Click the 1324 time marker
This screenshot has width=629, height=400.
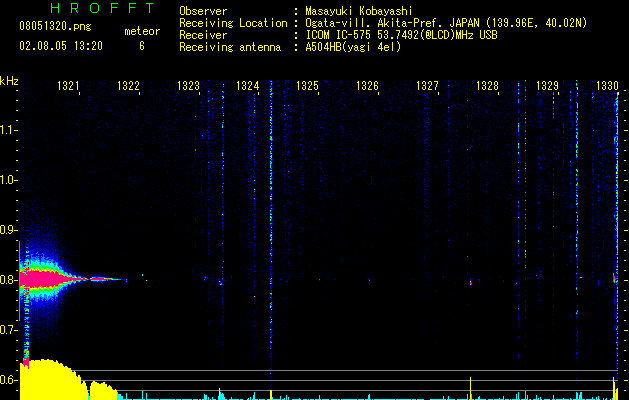tap(248, 86)
